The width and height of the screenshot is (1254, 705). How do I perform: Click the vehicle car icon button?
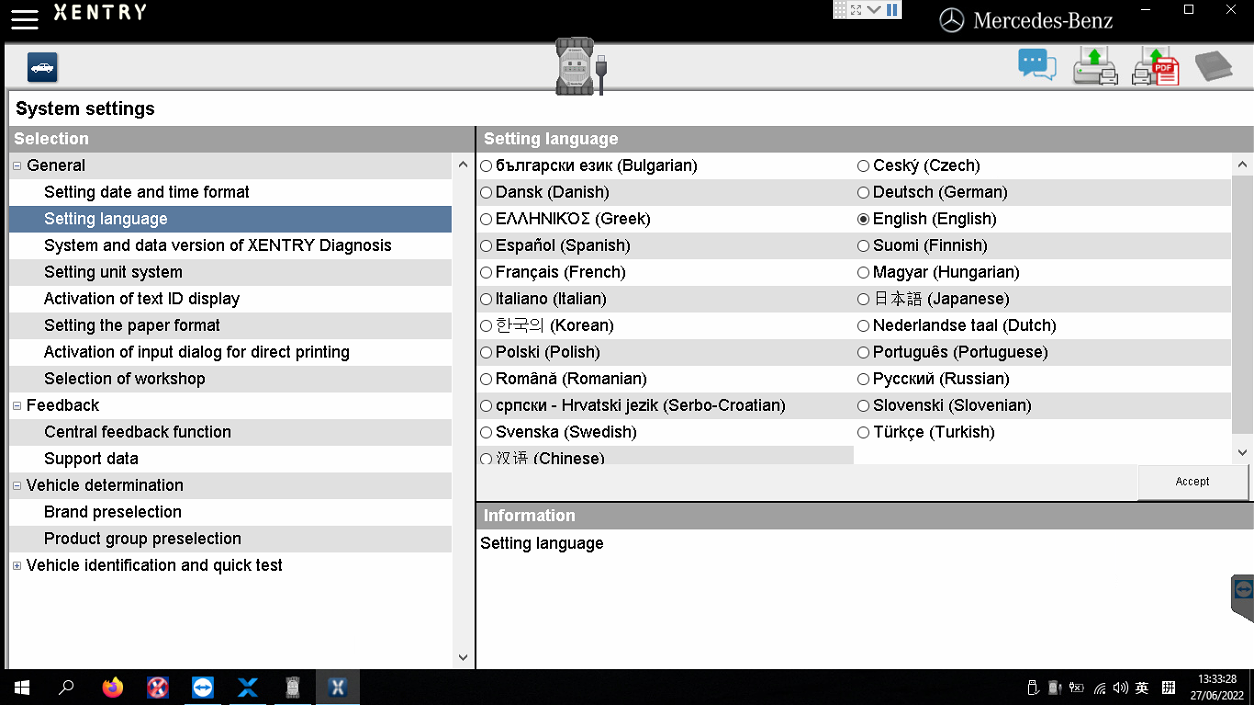pos(42,67)
